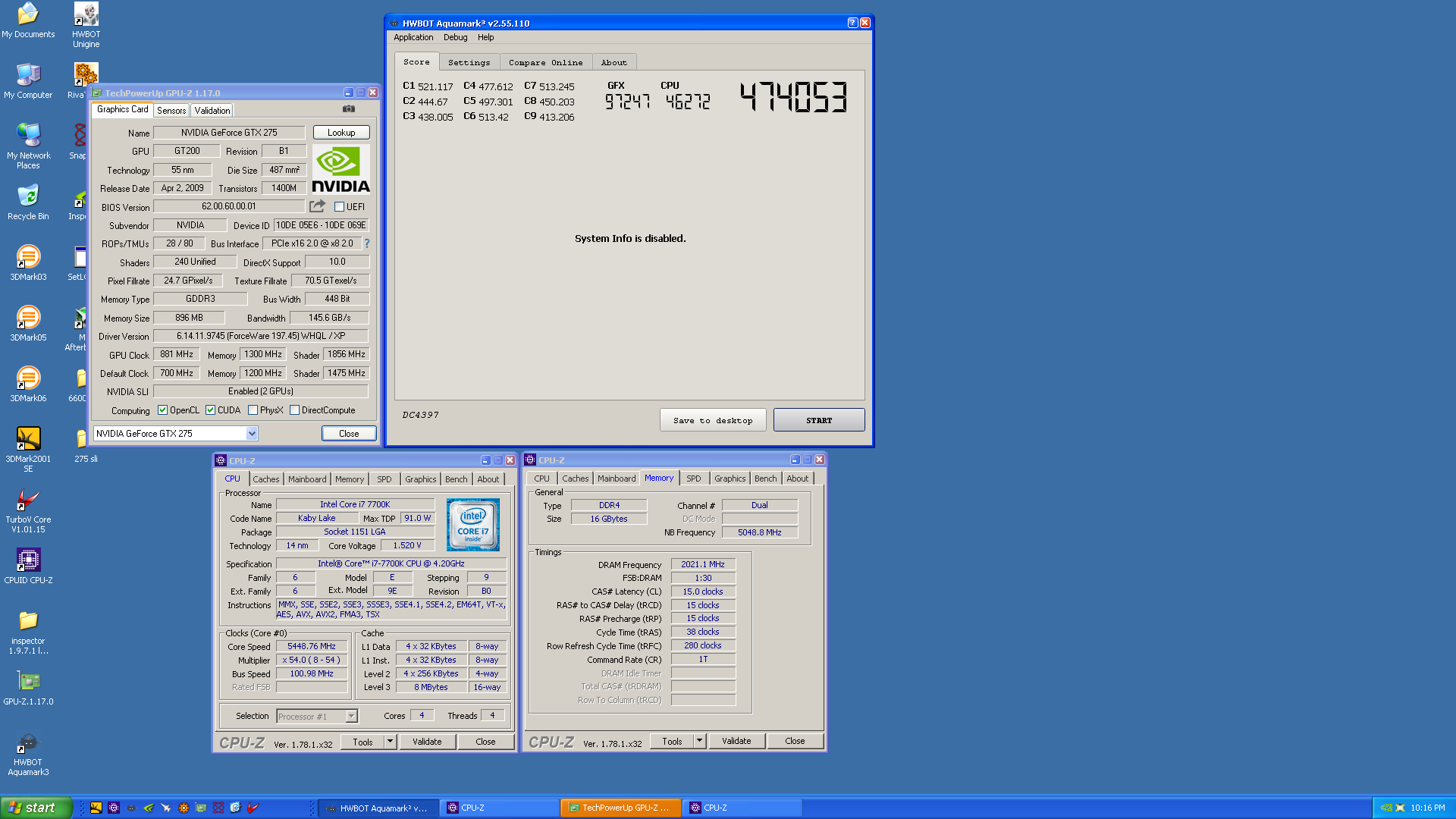Click Intel Core i7 logo in CPU-Z
Screen dimensions: 1456x819
pyautogui.click(x=472, y=525)
